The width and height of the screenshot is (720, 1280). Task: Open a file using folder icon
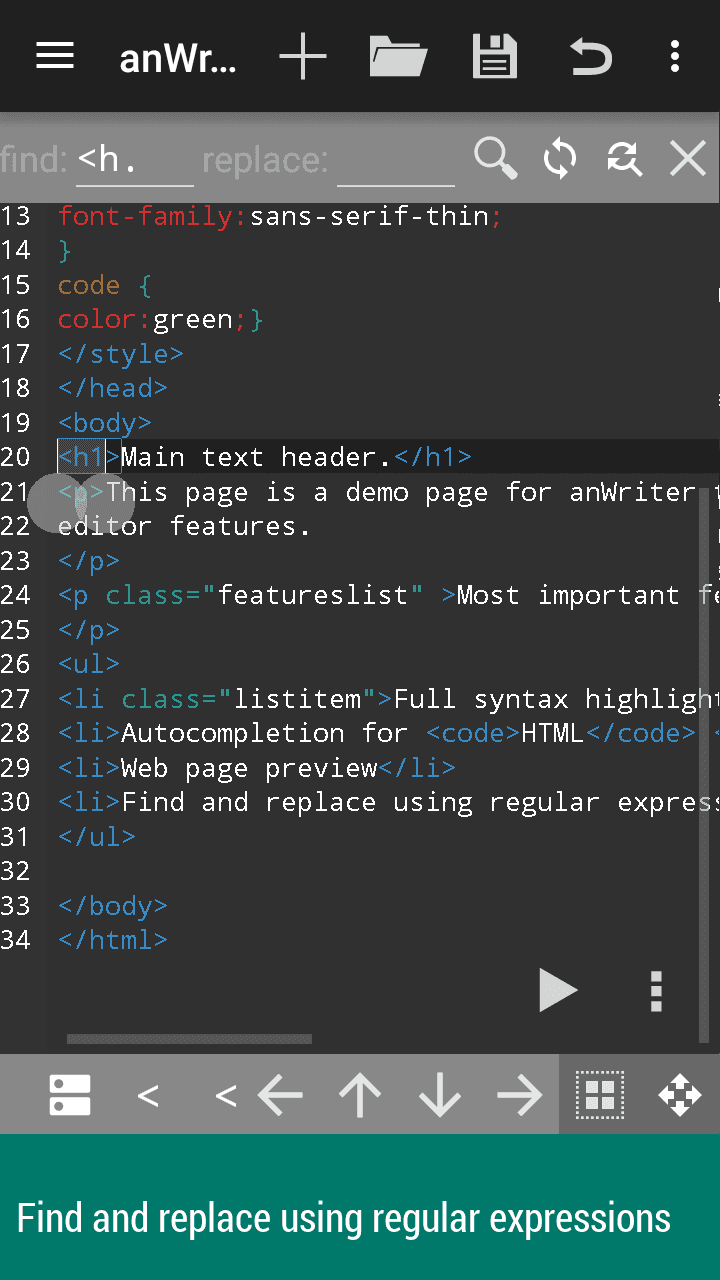click(x=398, y=56)
